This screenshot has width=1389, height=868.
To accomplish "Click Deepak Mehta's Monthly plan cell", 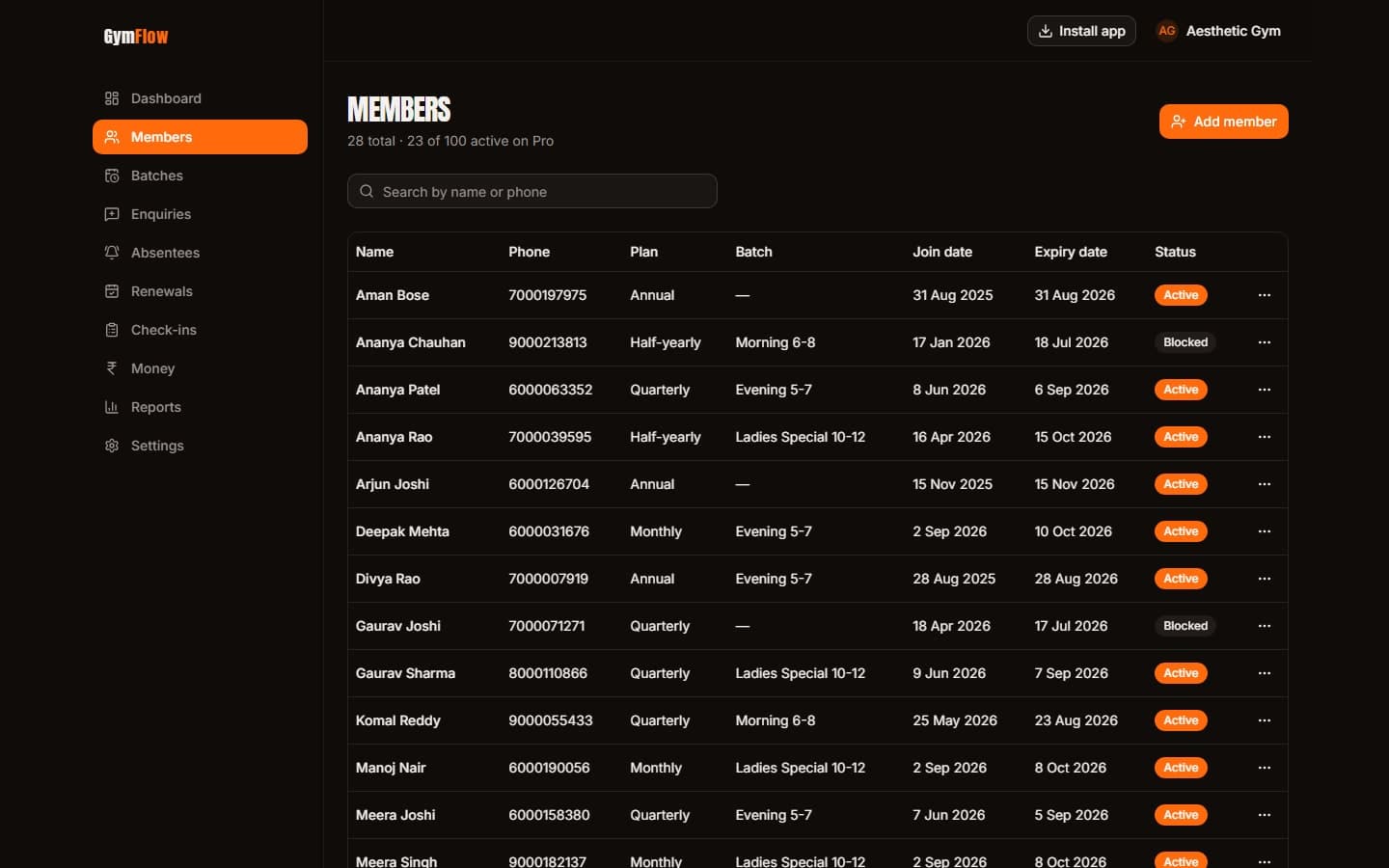I will 656,531.
